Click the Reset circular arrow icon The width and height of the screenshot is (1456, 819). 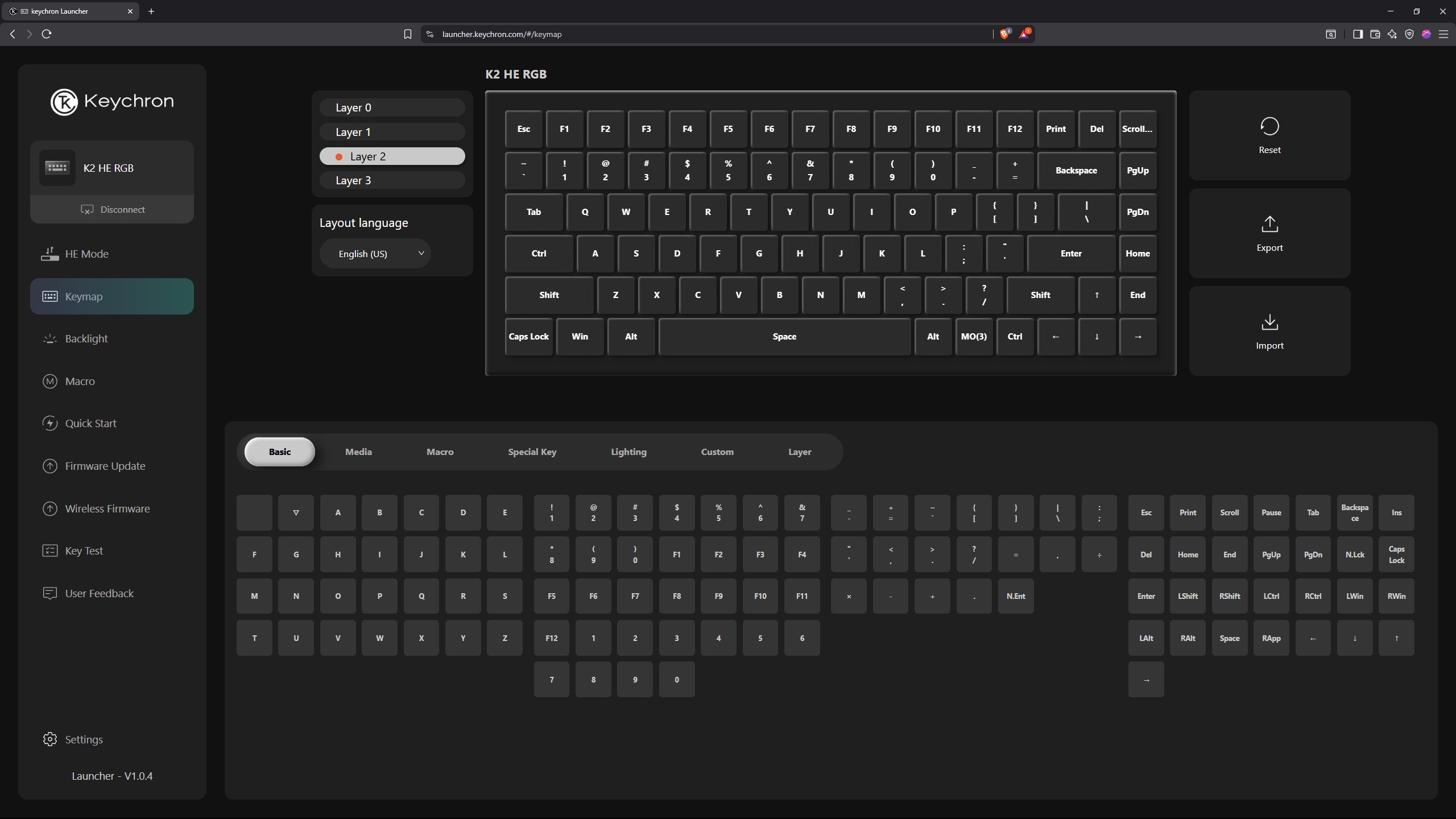pos(1269,126)
